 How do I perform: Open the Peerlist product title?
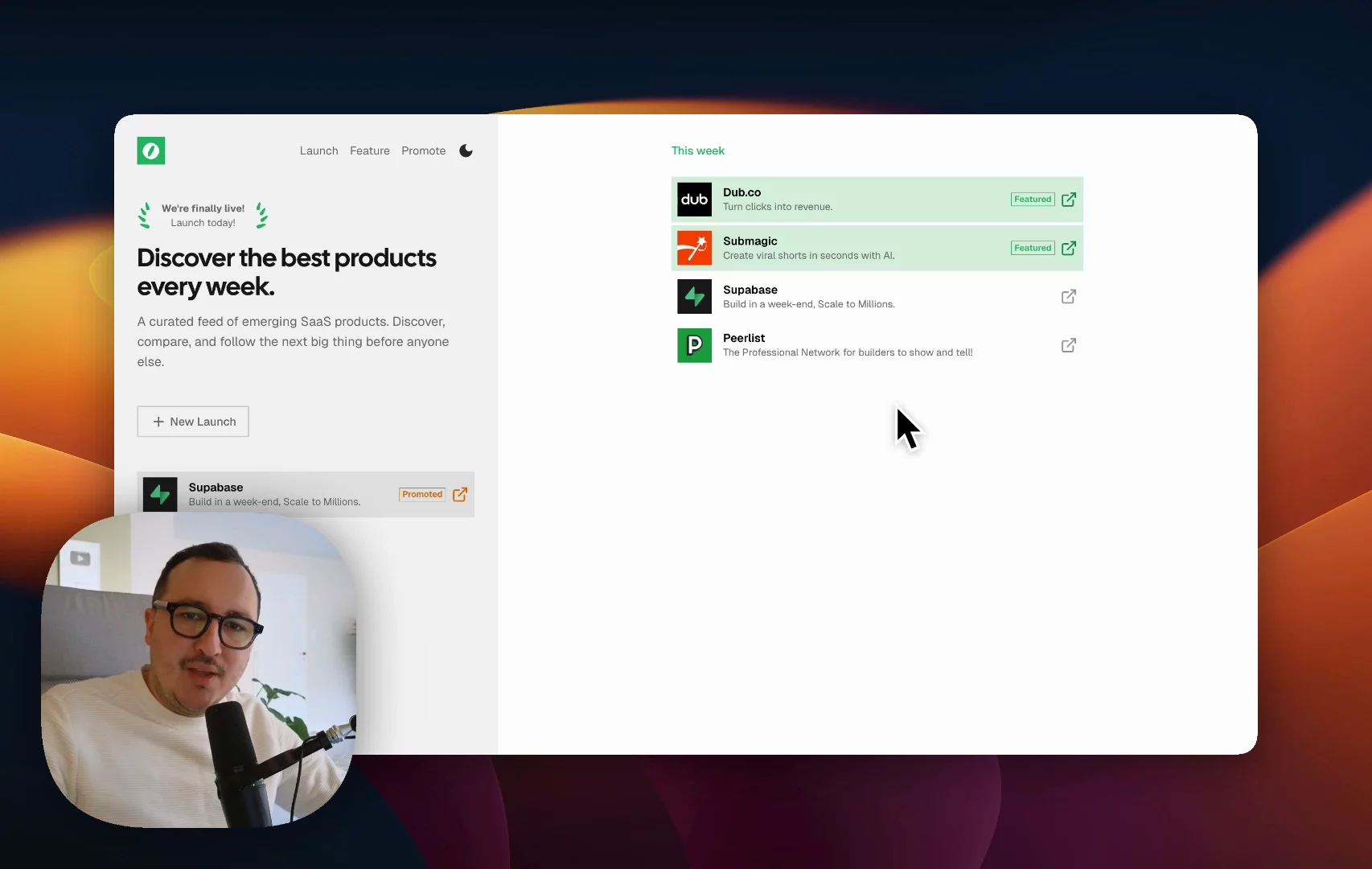tap(744, 338)
